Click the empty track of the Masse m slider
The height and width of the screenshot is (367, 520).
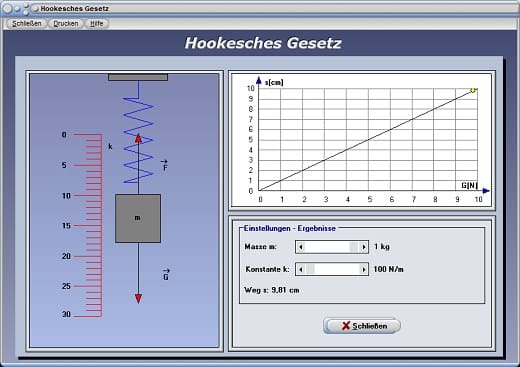click(327, 247)
